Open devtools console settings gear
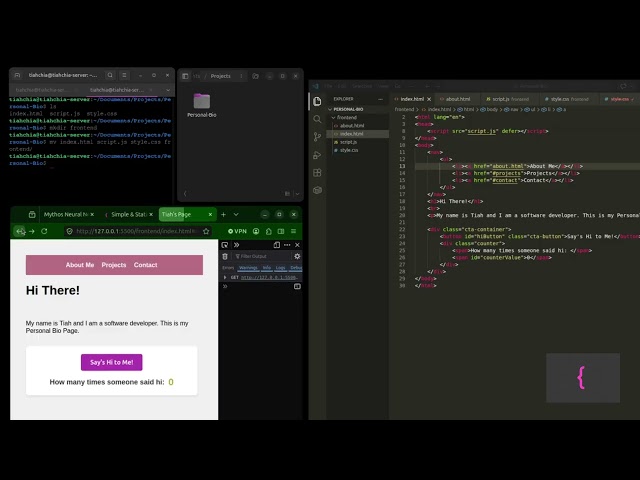This screenshot has height=480, width=640. pos(297,256)
